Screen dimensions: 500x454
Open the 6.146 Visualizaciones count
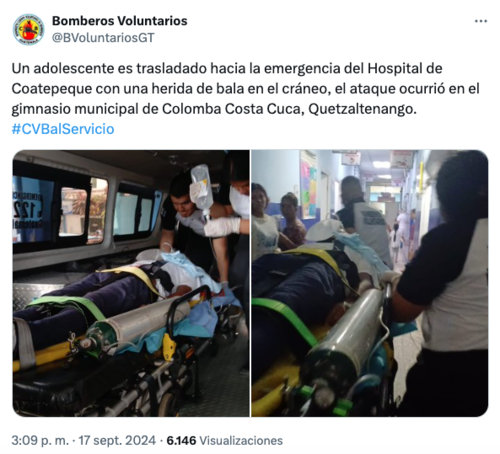click(224, 440)
